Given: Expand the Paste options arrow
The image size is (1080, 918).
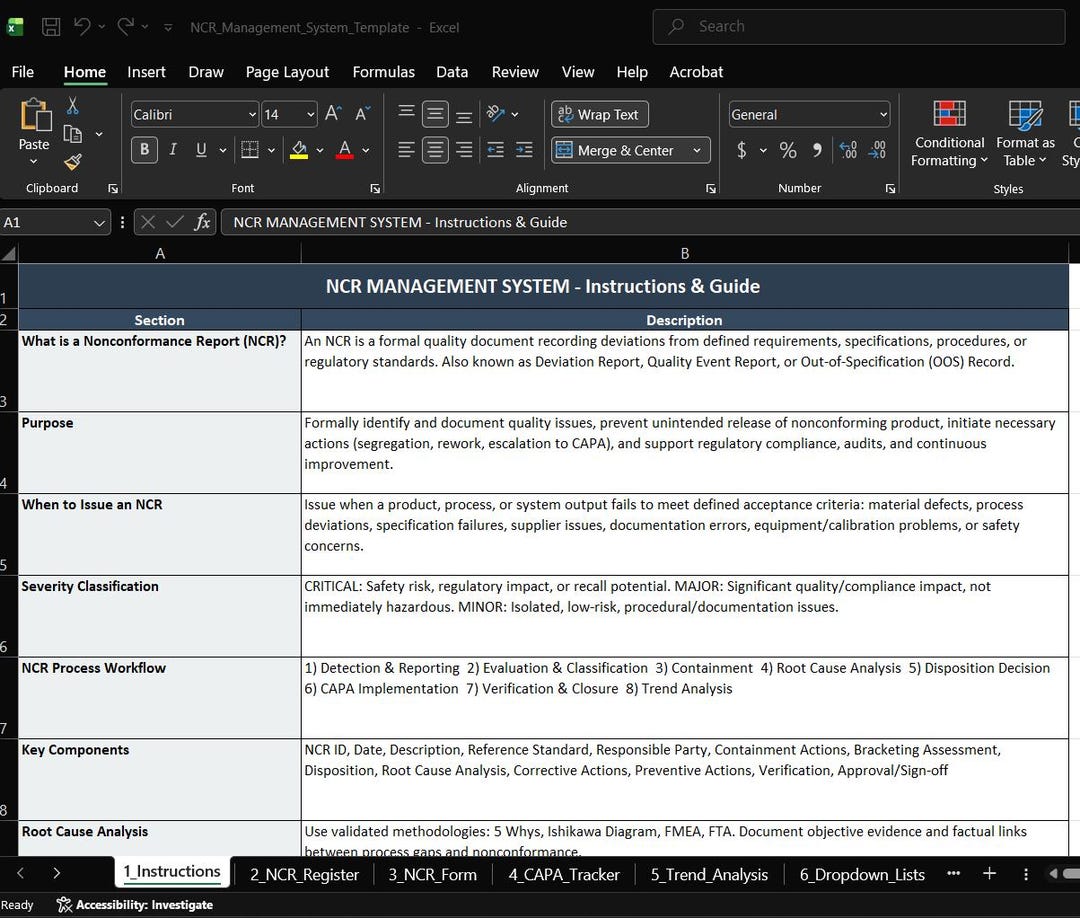Looking at the screenshot, I should coord(34,162).
